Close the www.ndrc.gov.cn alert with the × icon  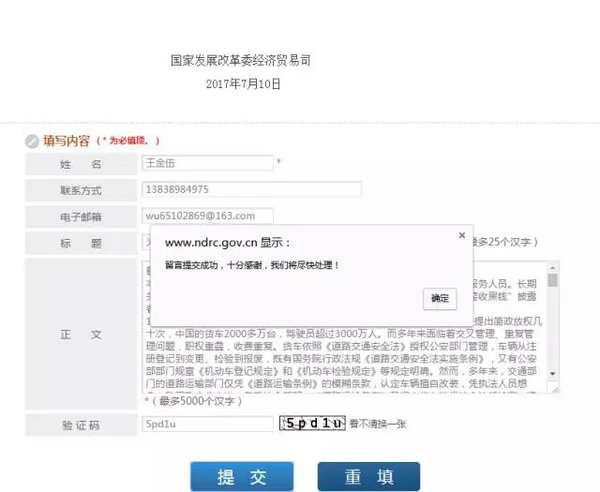click(461, 235)
